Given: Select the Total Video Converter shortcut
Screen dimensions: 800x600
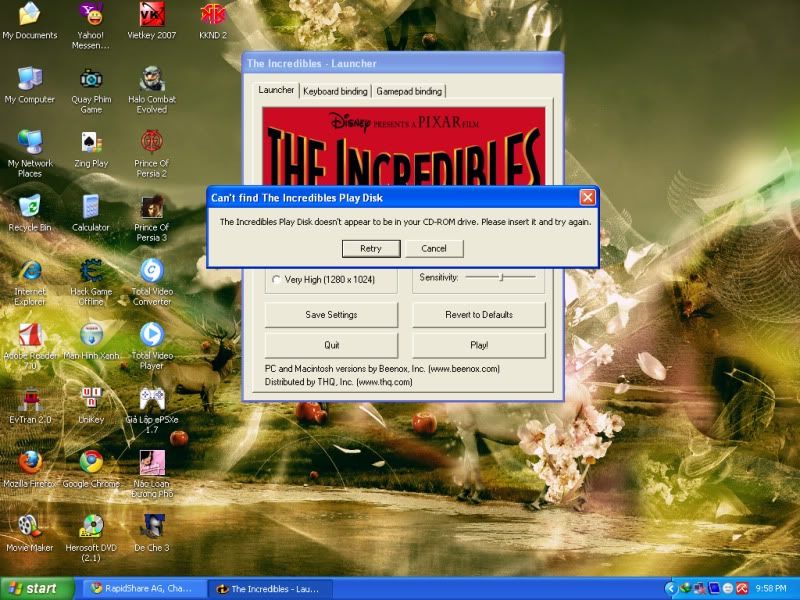Looking at the screenshot, I should (152, 282).
